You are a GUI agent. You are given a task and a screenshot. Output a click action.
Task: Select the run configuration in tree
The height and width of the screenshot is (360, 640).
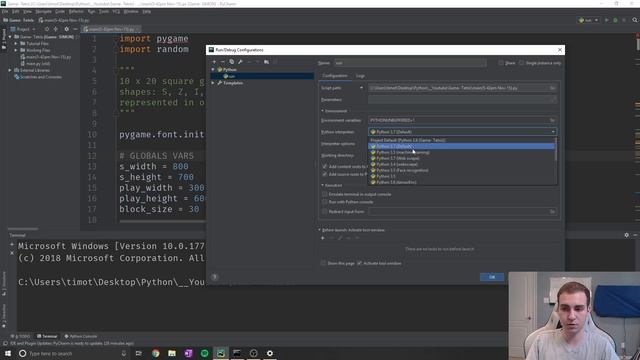pyautogui.click(x=262, y=76)
